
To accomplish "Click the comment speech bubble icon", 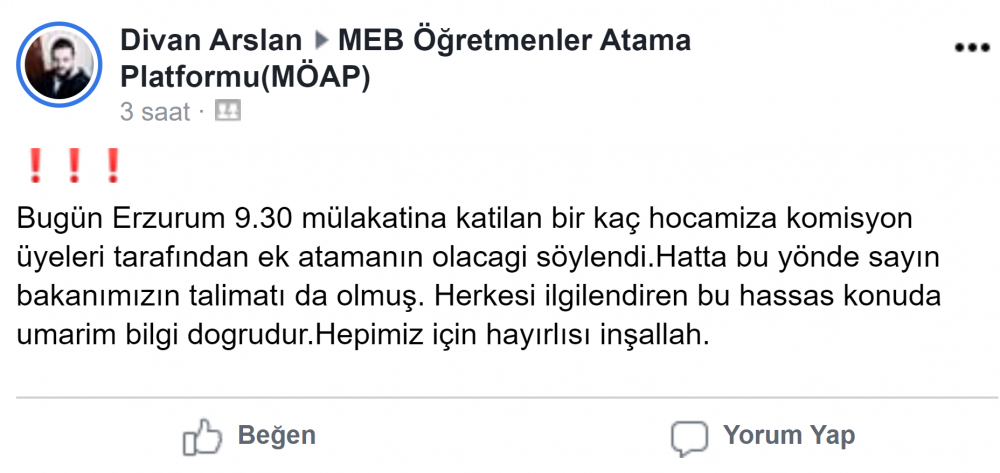I will [689, 438].
